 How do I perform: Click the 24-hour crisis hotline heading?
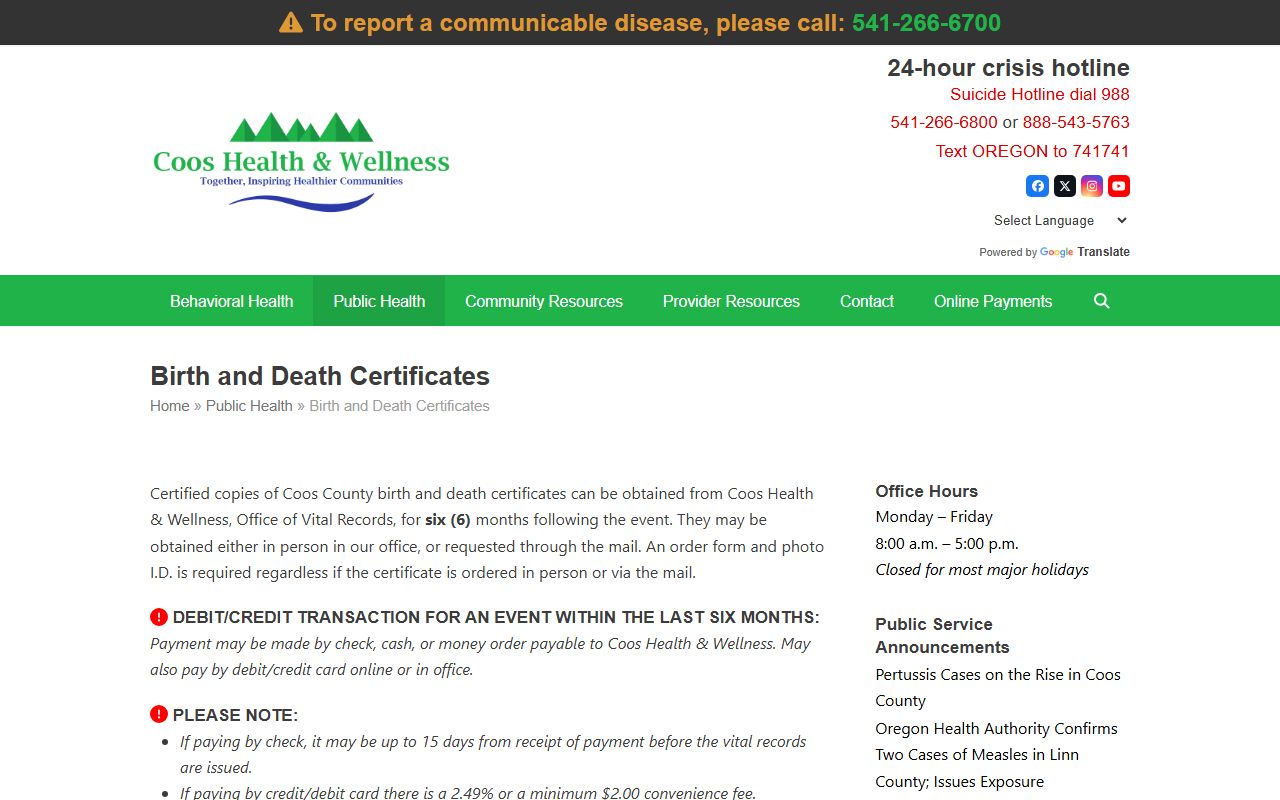click(x=1008, y=68)
